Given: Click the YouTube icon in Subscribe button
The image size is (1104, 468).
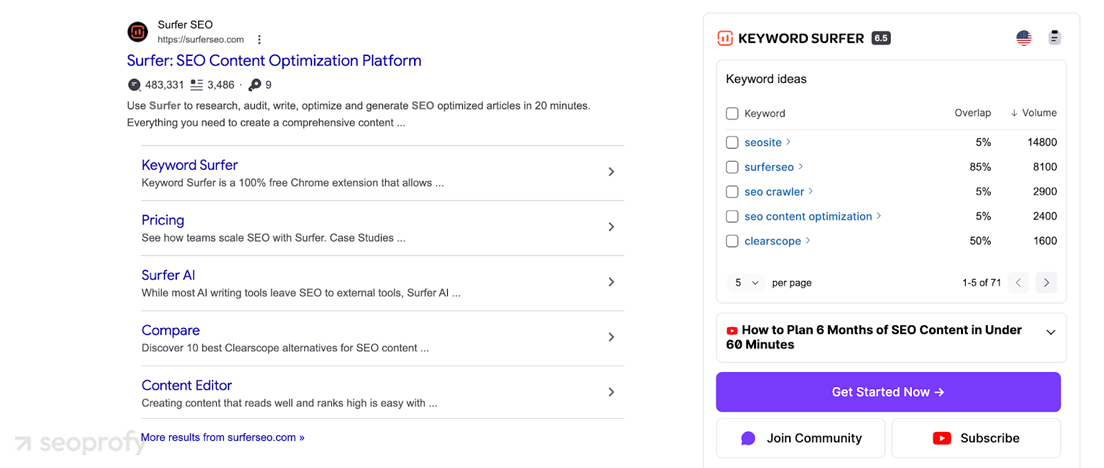Looking at the screenshot, I should coord(942,438).
